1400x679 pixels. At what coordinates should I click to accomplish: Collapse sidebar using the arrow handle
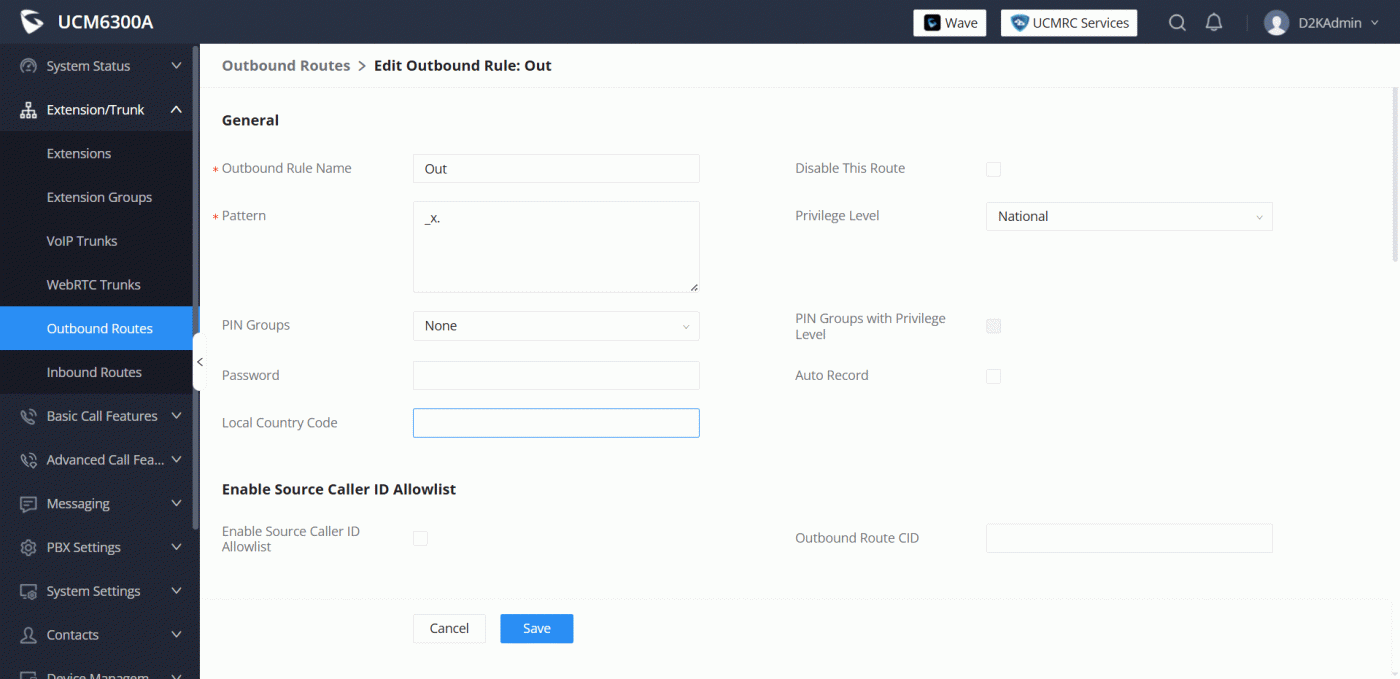(x=199, y=362)
